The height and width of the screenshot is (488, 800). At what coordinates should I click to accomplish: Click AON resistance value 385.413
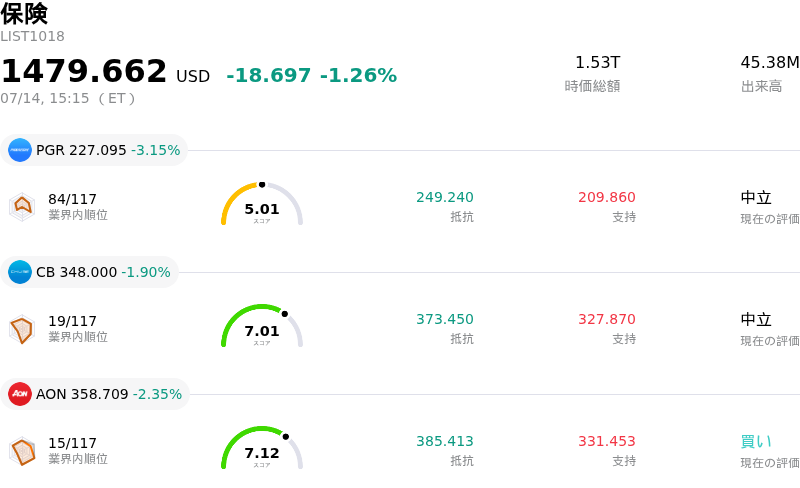[x=445, y=441]
